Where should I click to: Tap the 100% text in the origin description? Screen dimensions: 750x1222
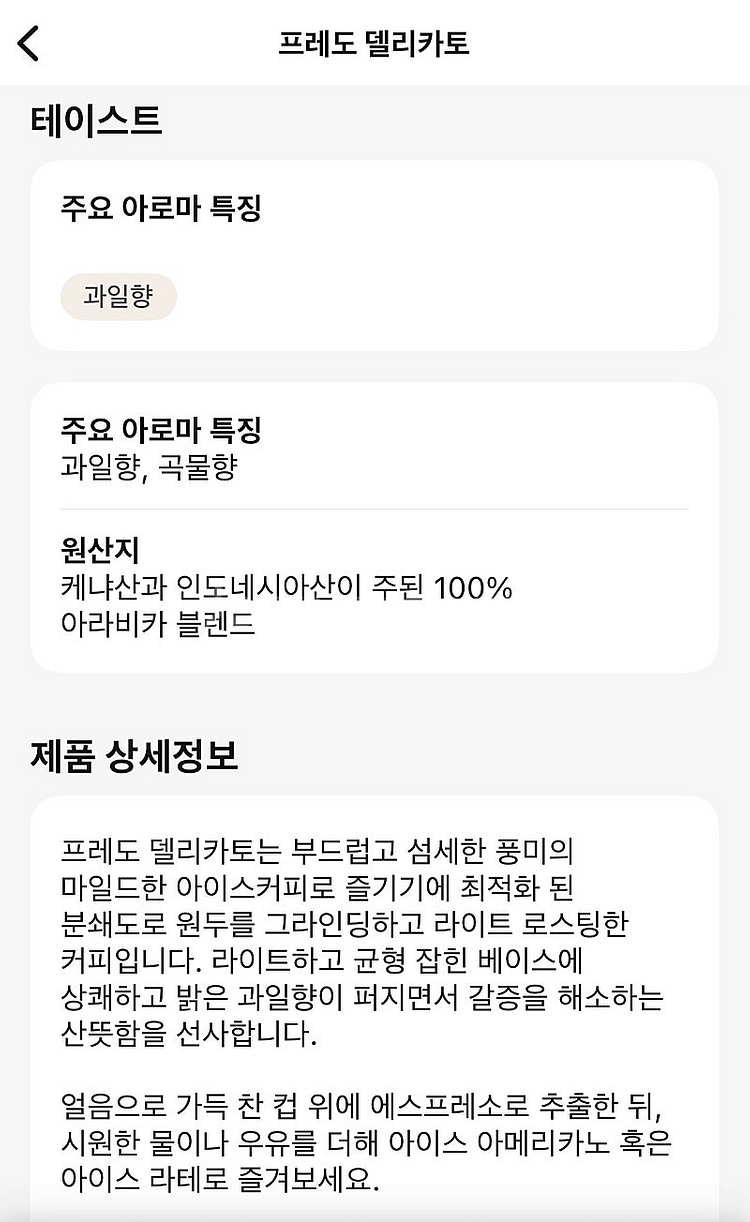(473, 587)
